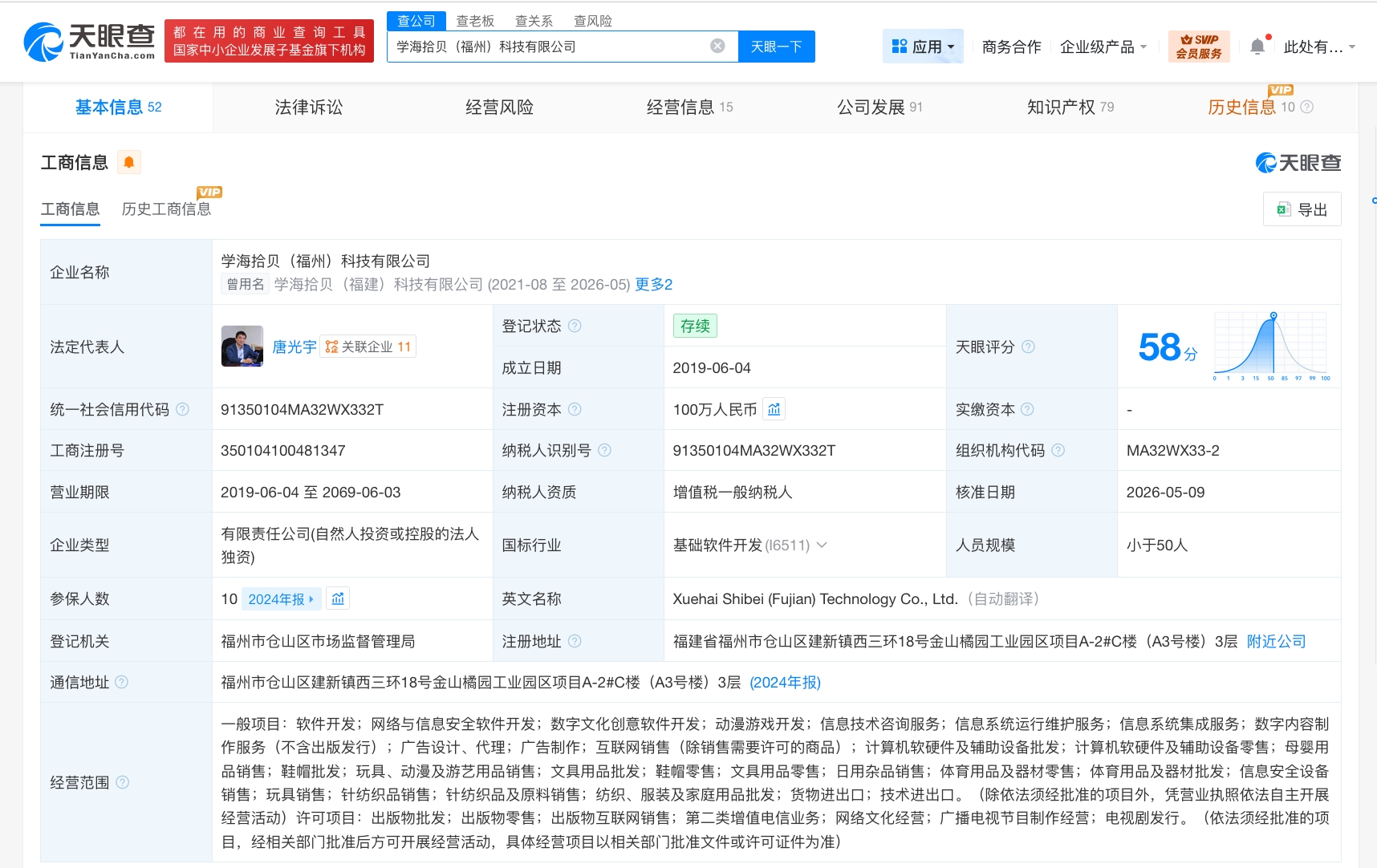Click the 附近公司 link
Viewport: 1377px width, 868px height.
(x=1276, y=641)
